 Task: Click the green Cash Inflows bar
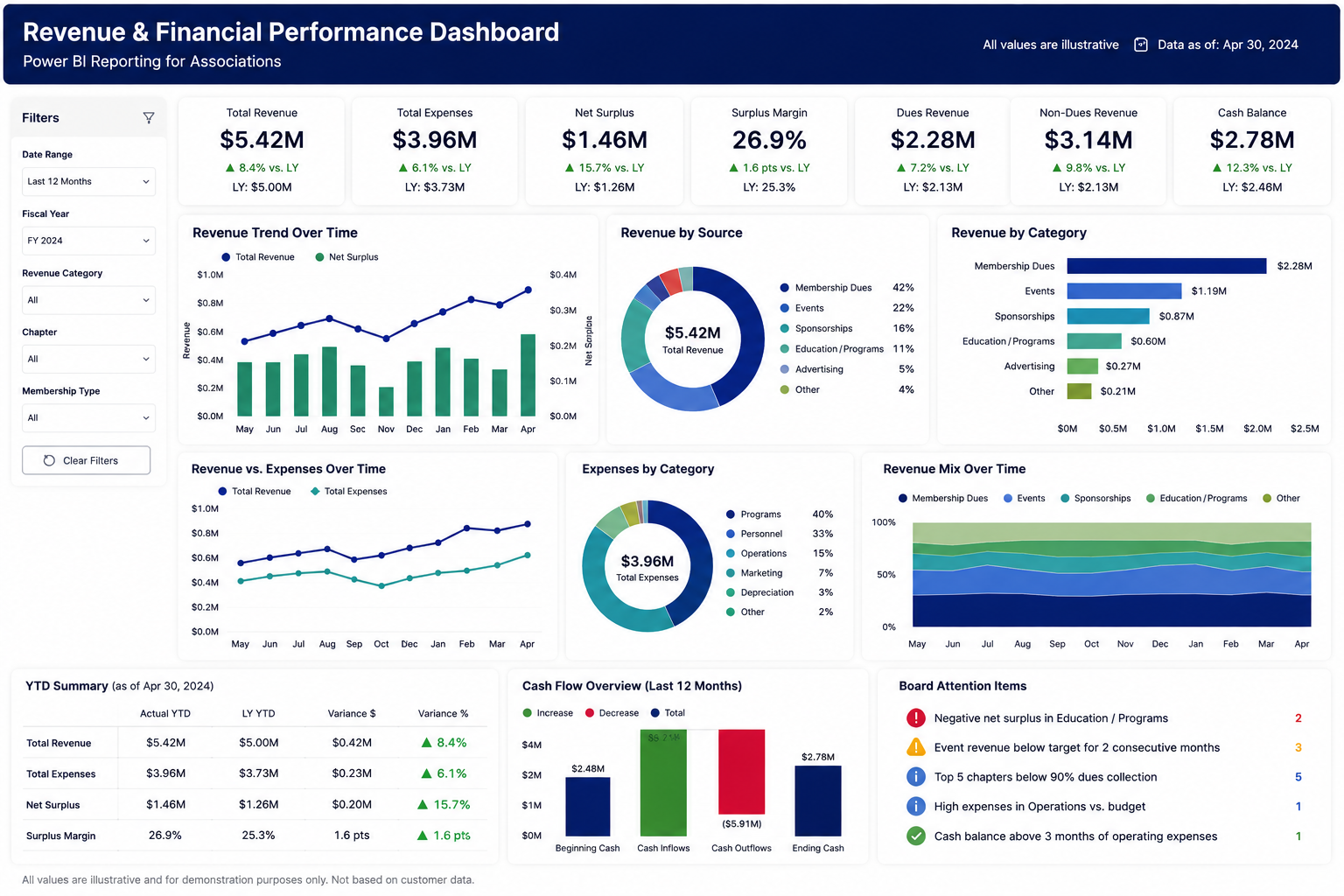663,783
